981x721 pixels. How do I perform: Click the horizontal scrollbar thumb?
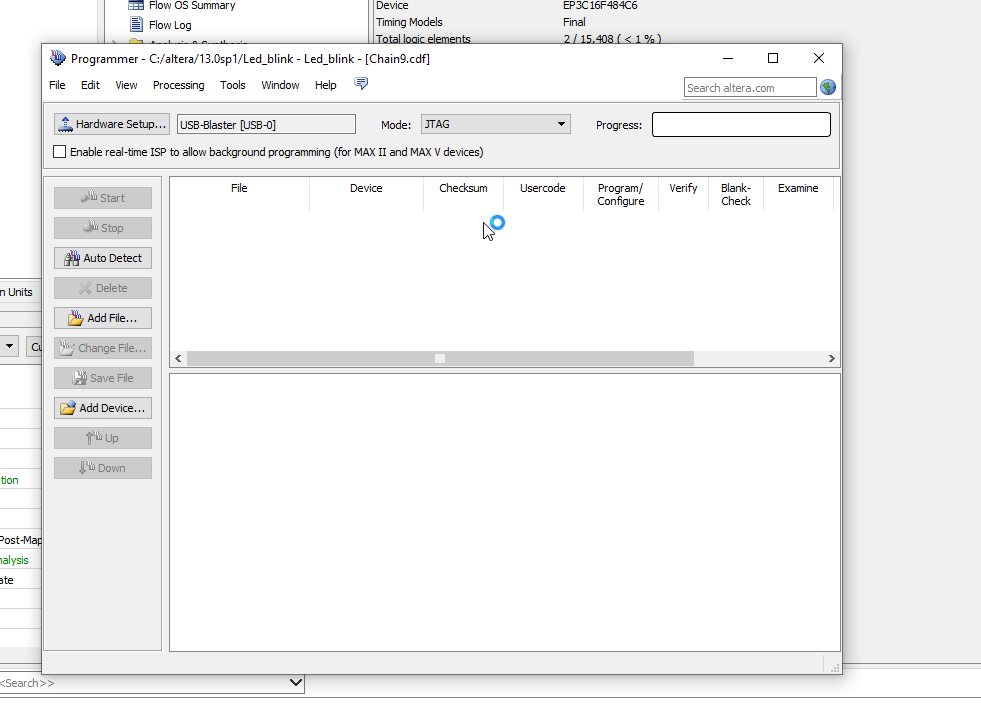click(x=440, y=359)
